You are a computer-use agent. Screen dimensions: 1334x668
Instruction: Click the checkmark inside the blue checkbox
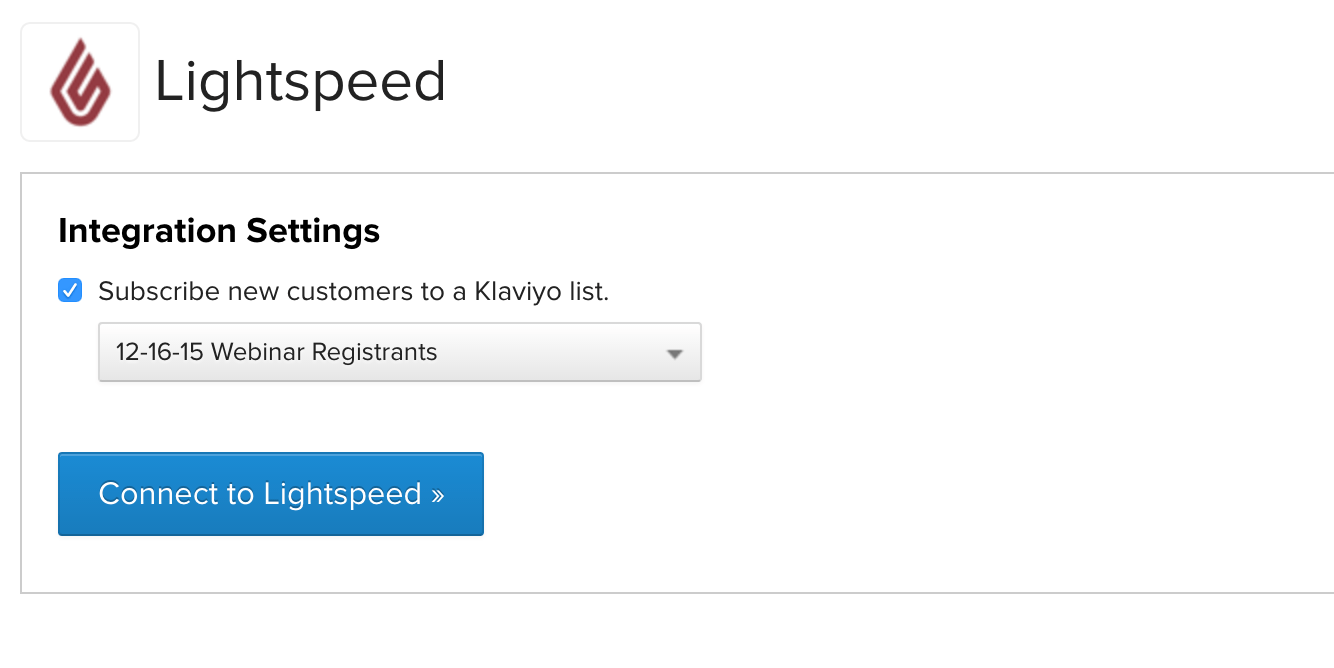(x=70, y=291)
